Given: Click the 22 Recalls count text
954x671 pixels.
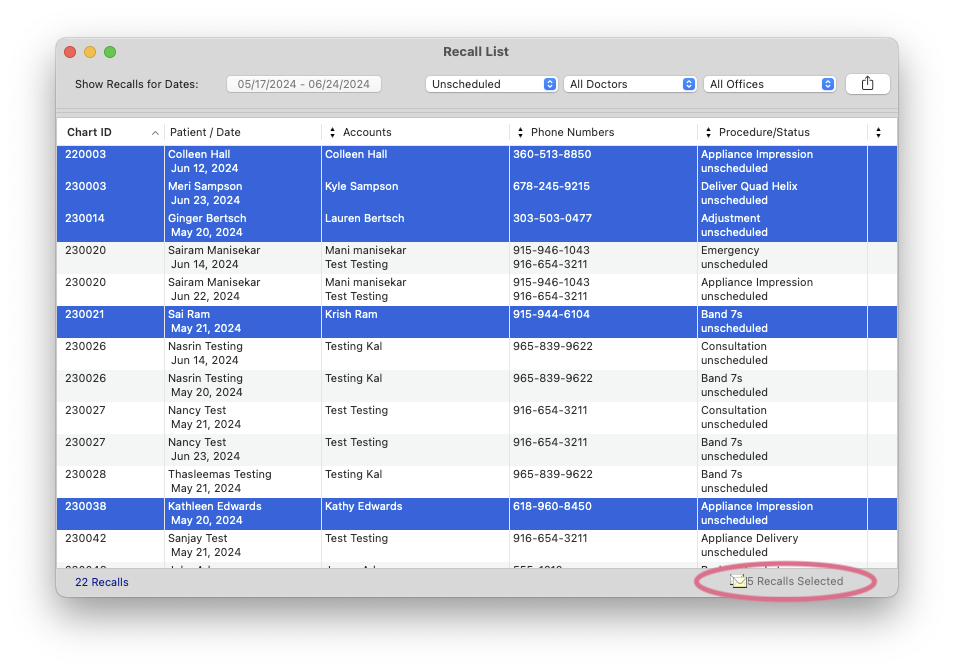Looking at the screenshot, I should [102, 582].
